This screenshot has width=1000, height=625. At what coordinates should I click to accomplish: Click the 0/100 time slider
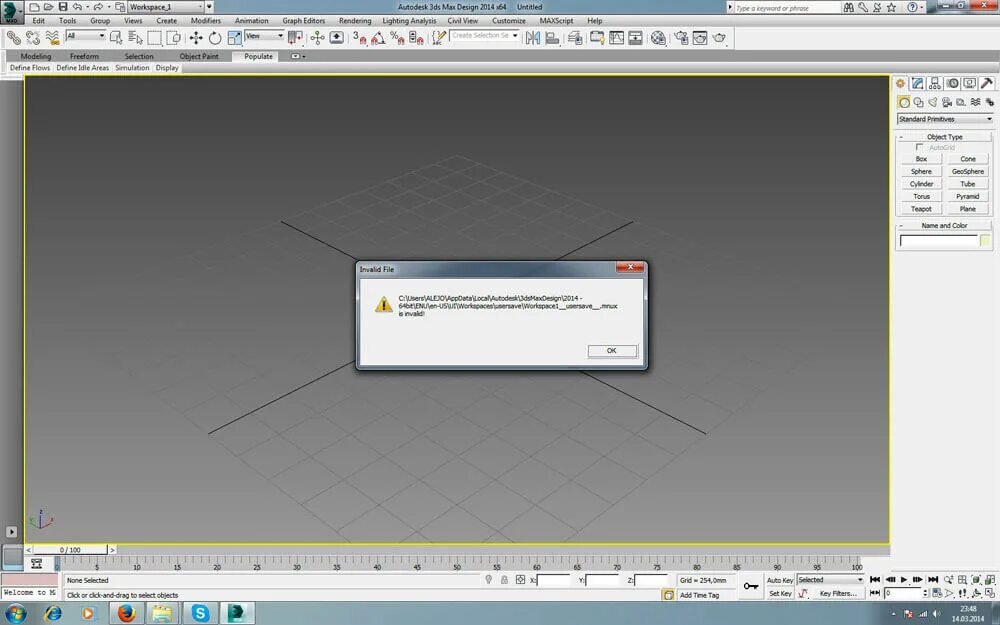tap(70, 550)
